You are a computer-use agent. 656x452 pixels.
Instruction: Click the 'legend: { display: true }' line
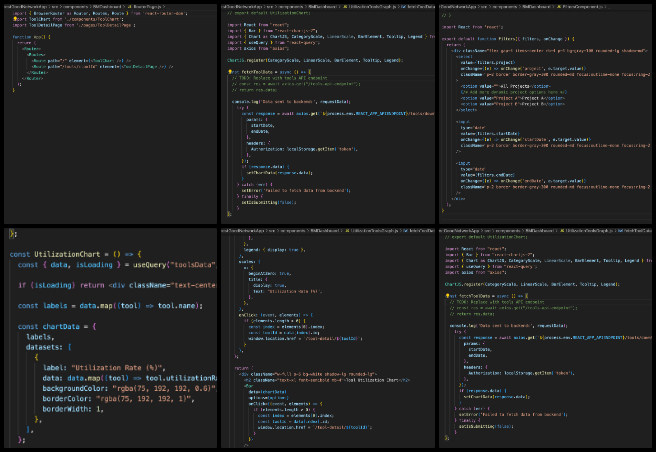(x=274, y=250)
